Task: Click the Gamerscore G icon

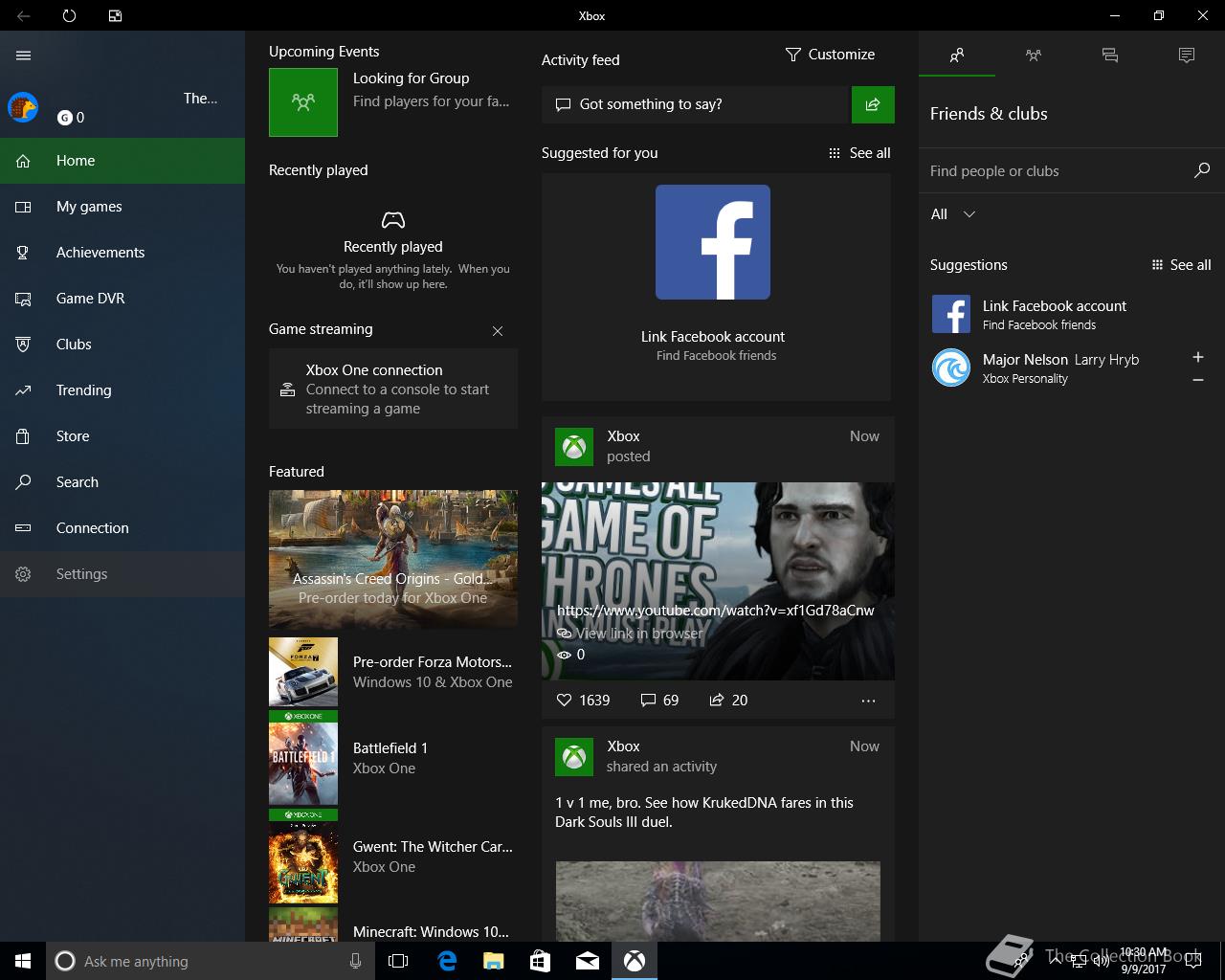Action: pyautogui.click(x=65, y=118)
